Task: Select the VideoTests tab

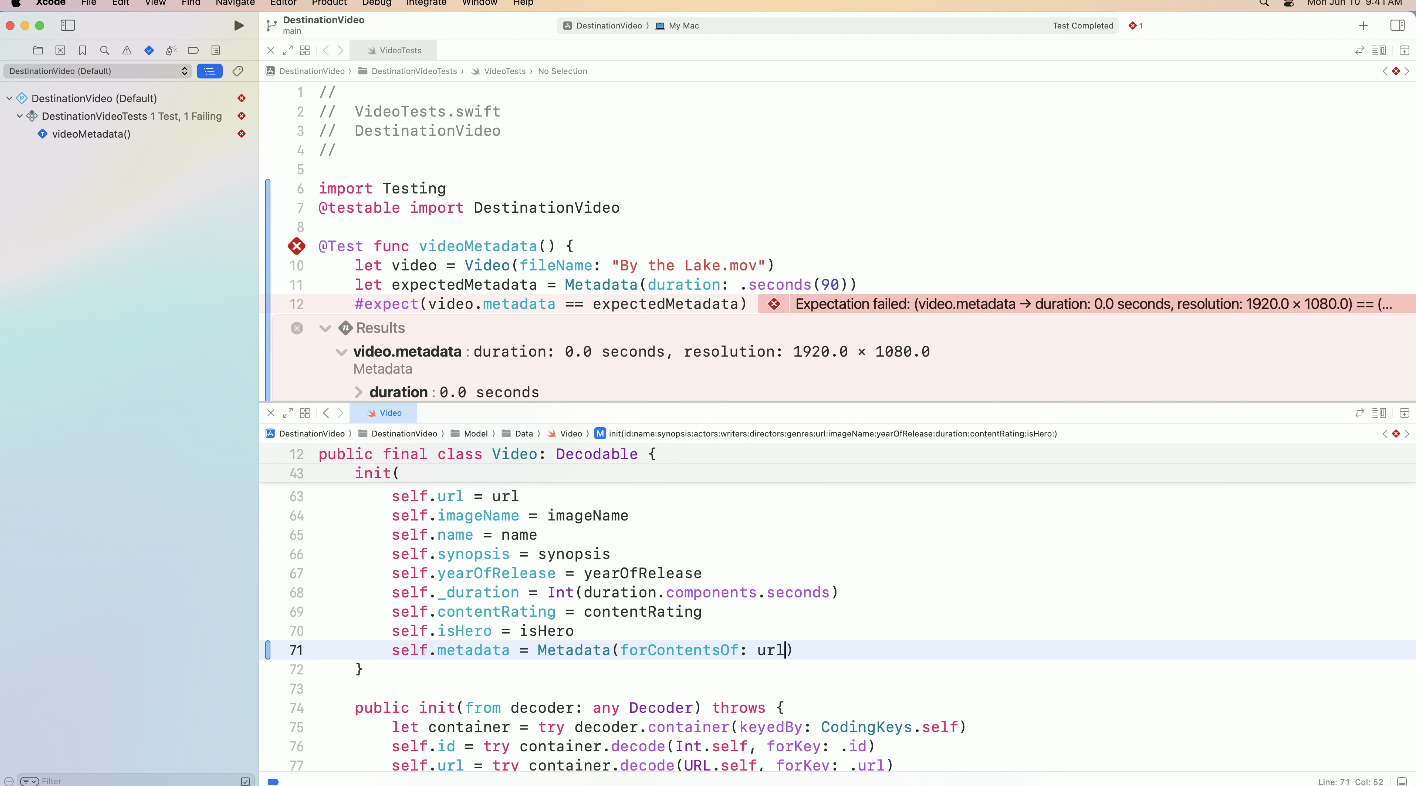Action: pos(393,50)
